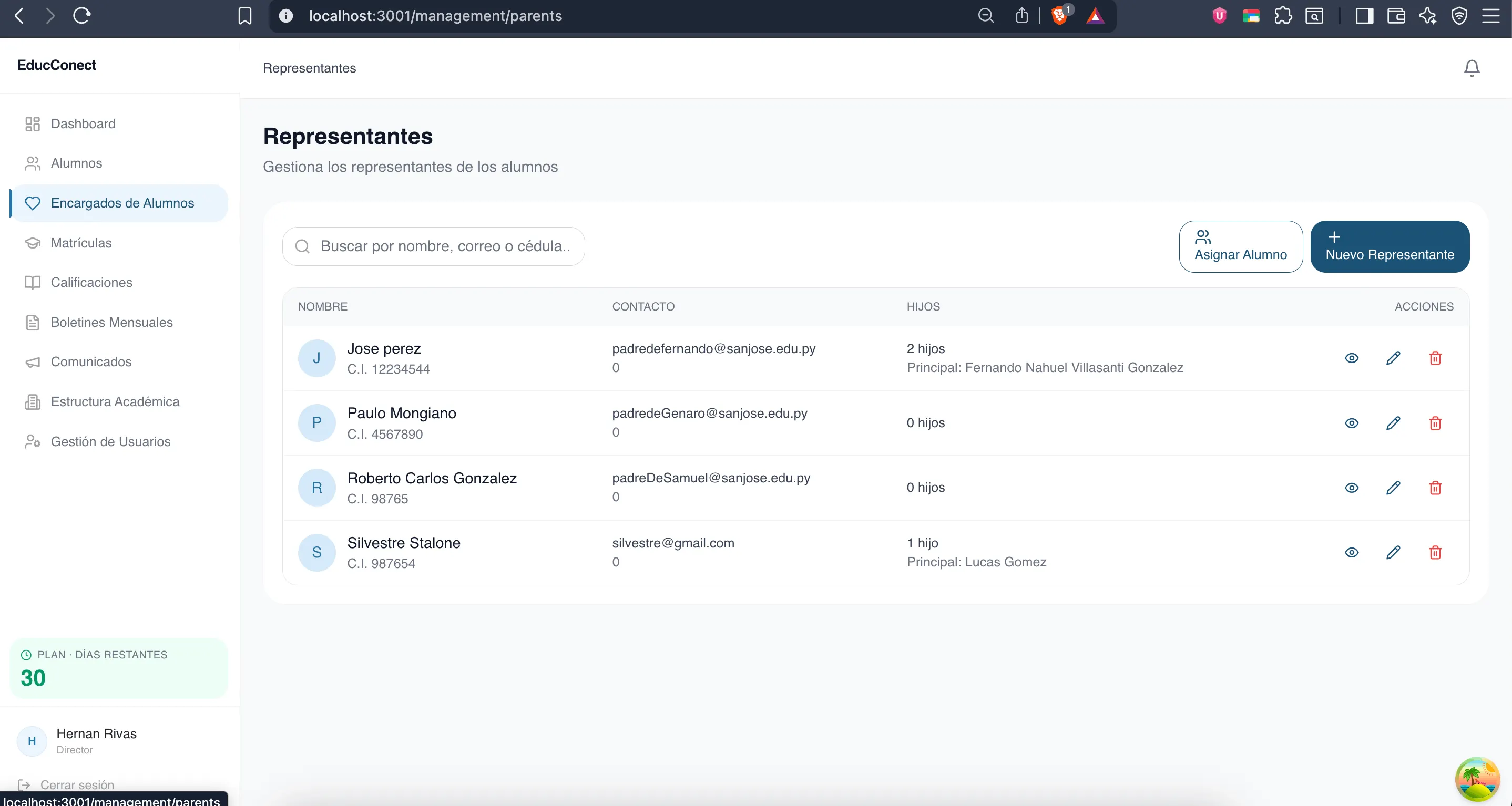
Task: Go to Calificaciones in the sidebar
Action: click(91, 282)
